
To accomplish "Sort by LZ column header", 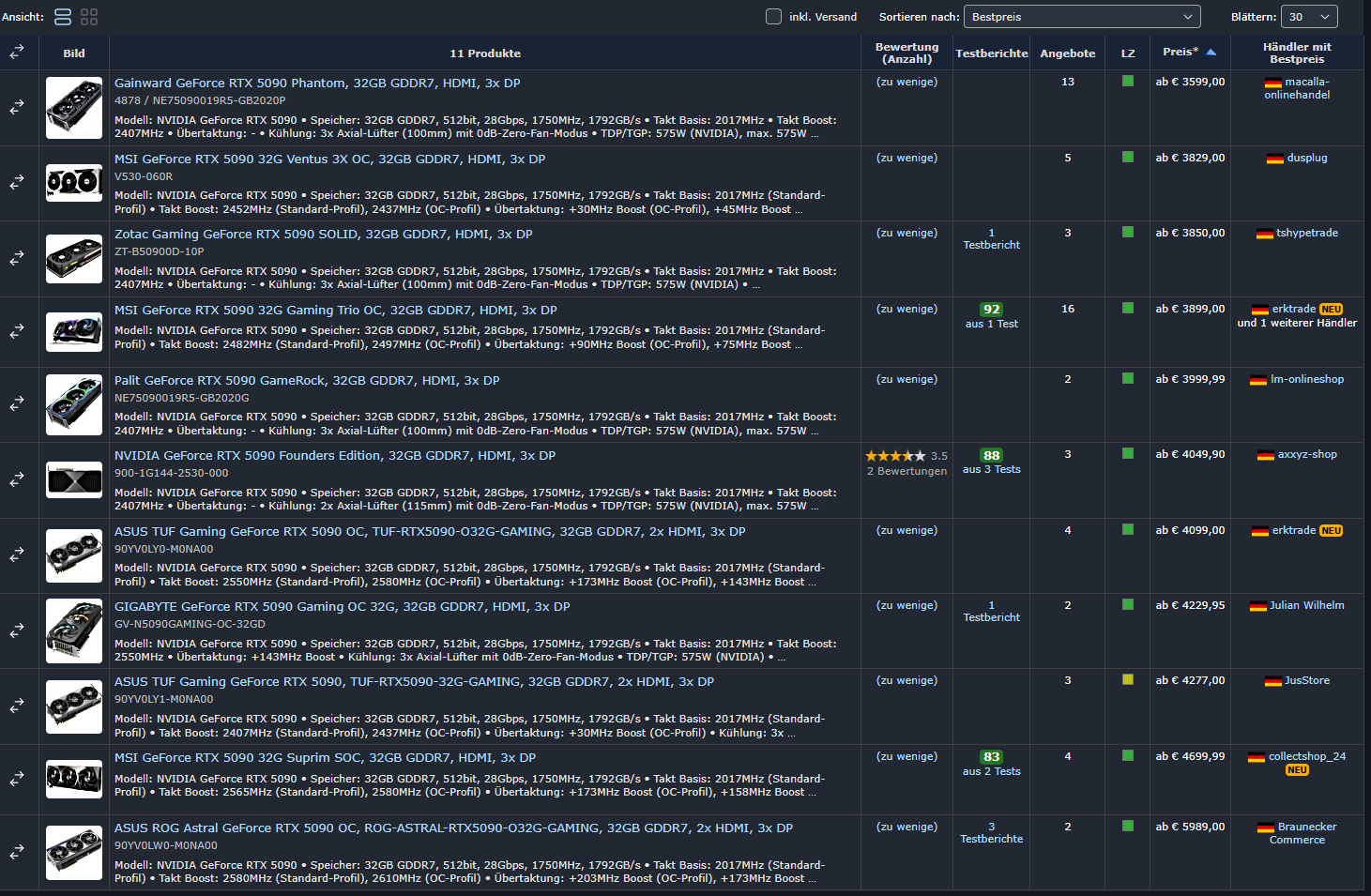I will pos(1128,53).
